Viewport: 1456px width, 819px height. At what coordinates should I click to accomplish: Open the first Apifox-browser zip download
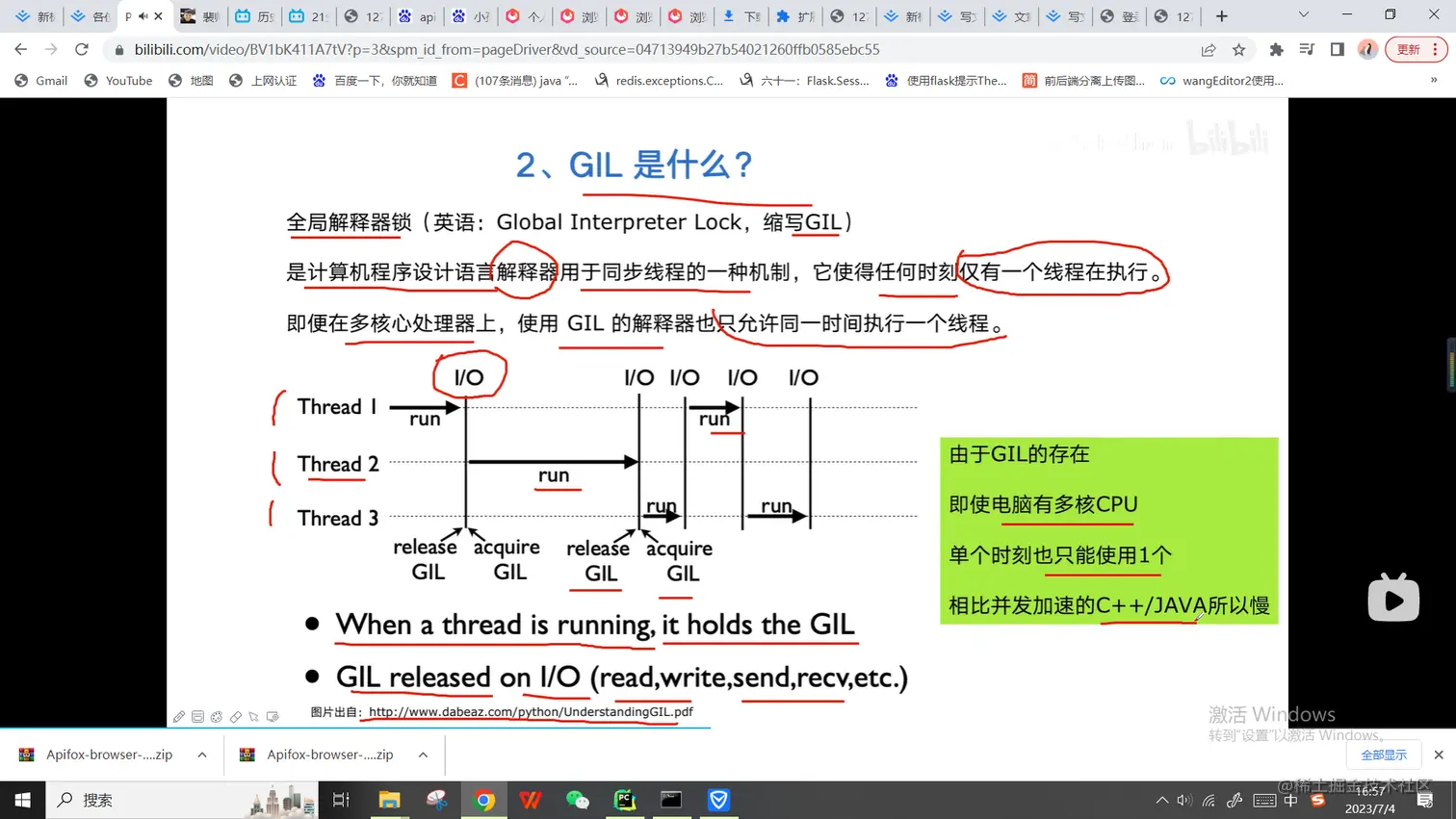(x=95, y=755)
